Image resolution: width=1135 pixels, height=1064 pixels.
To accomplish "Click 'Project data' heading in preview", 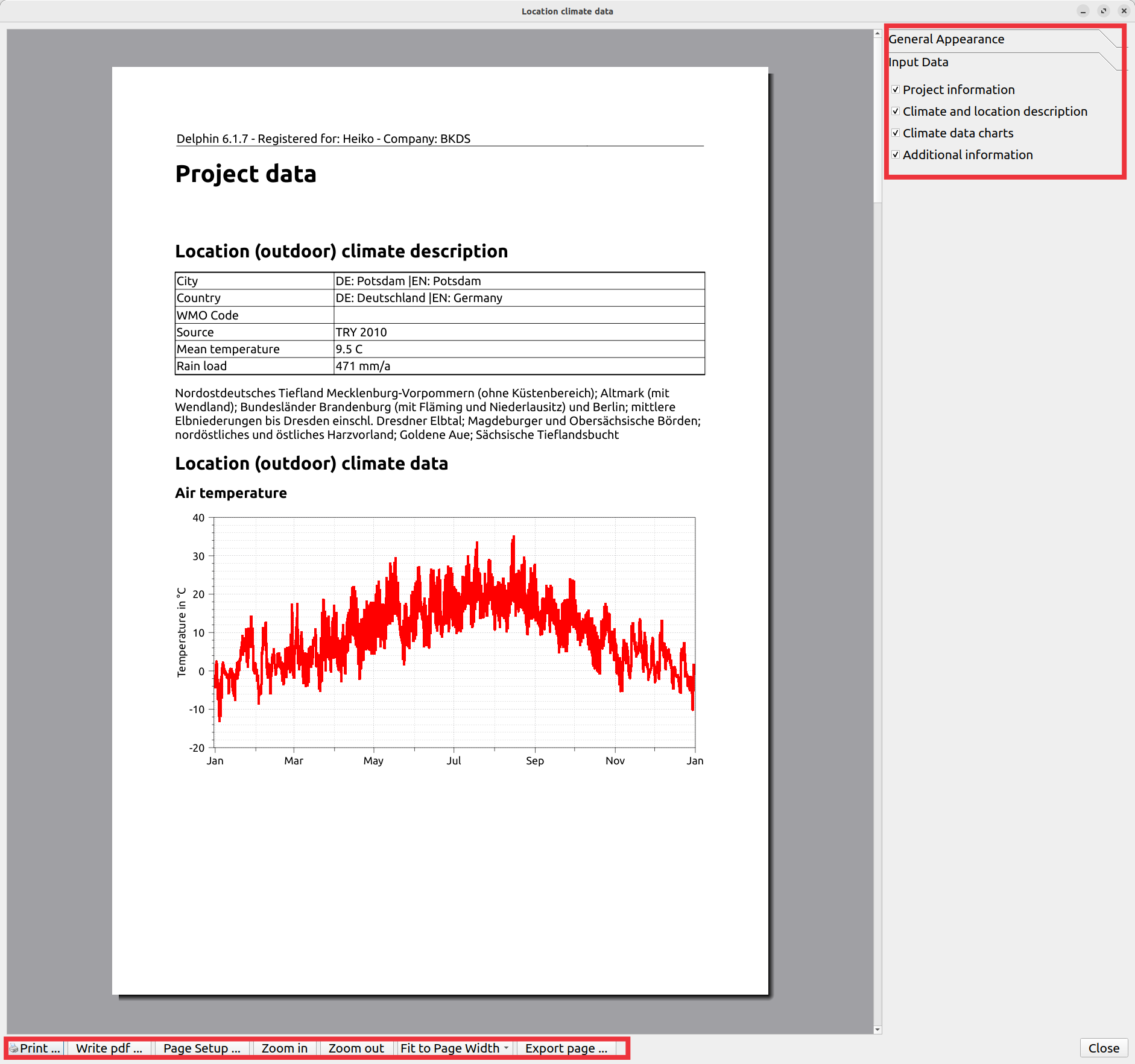I will pos(245,174).
